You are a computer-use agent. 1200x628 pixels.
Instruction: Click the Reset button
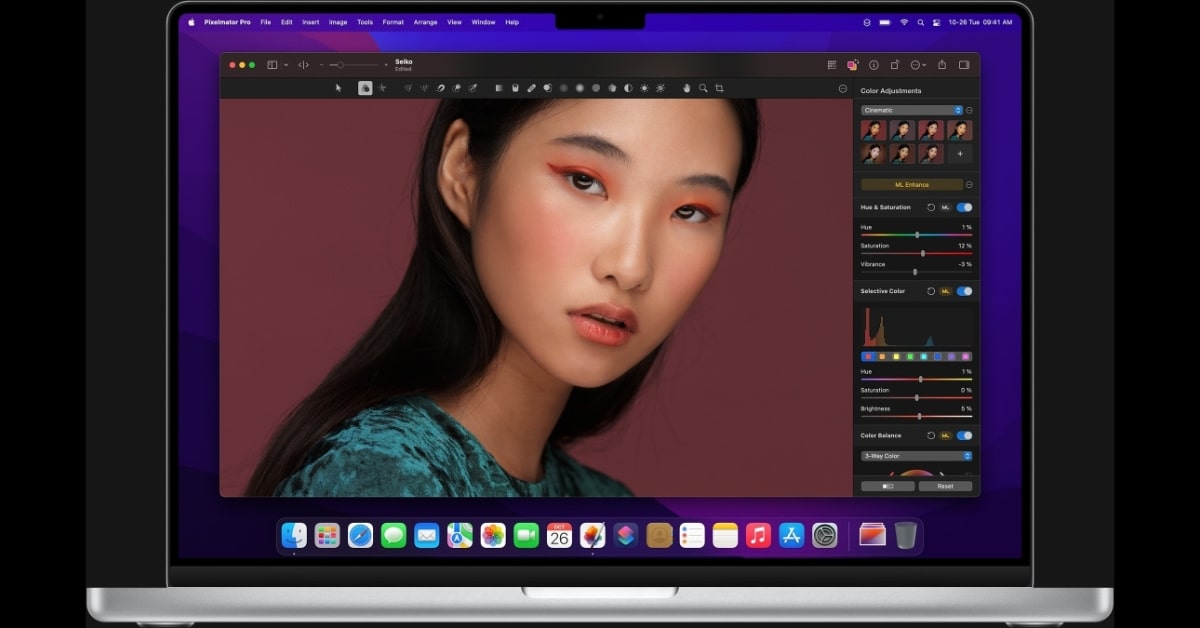(x=945, y=486)
